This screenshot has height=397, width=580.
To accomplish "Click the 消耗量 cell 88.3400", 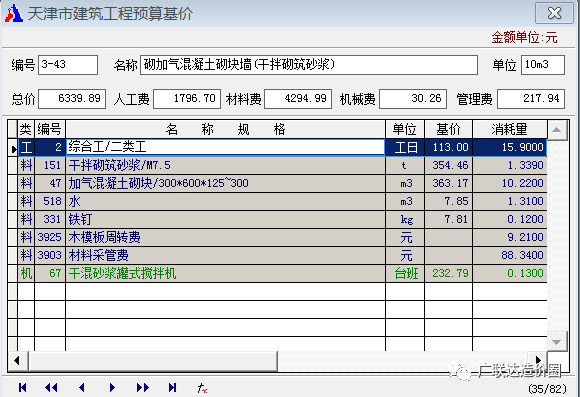I will (x=510, y=255).
